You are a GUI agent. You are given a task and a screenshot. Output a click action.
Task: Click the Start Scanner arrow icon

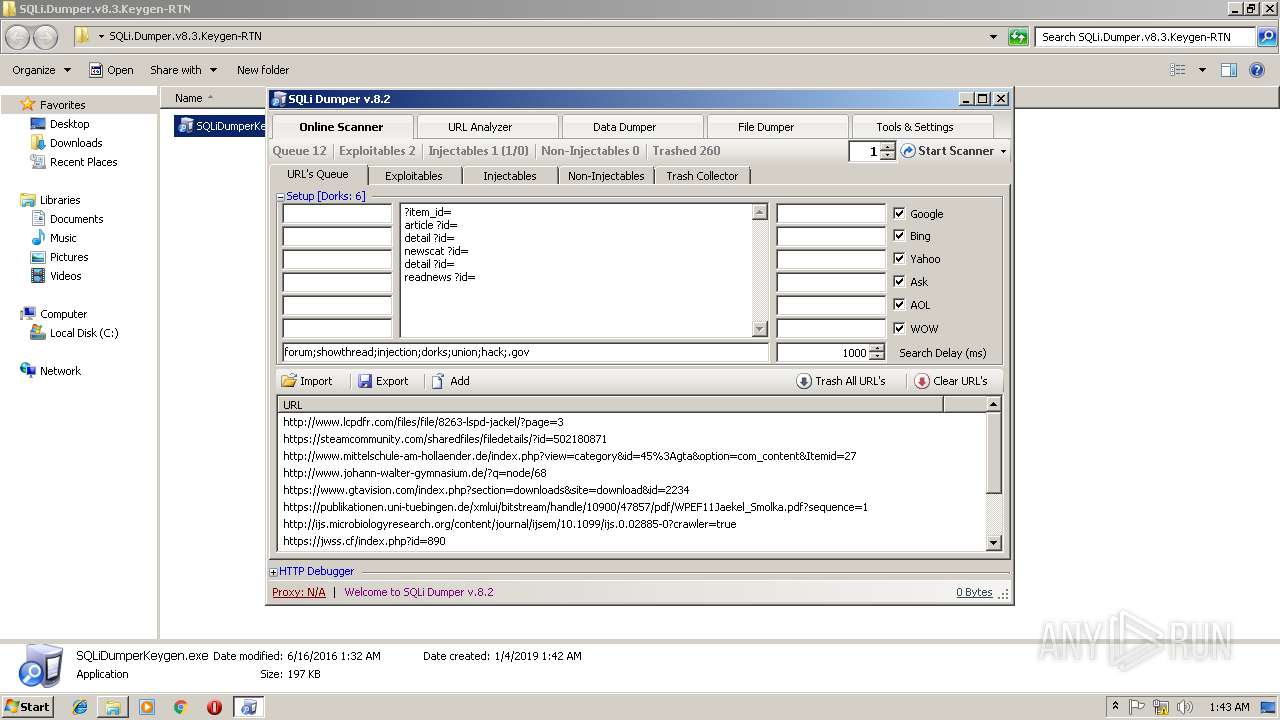[908, 151]
